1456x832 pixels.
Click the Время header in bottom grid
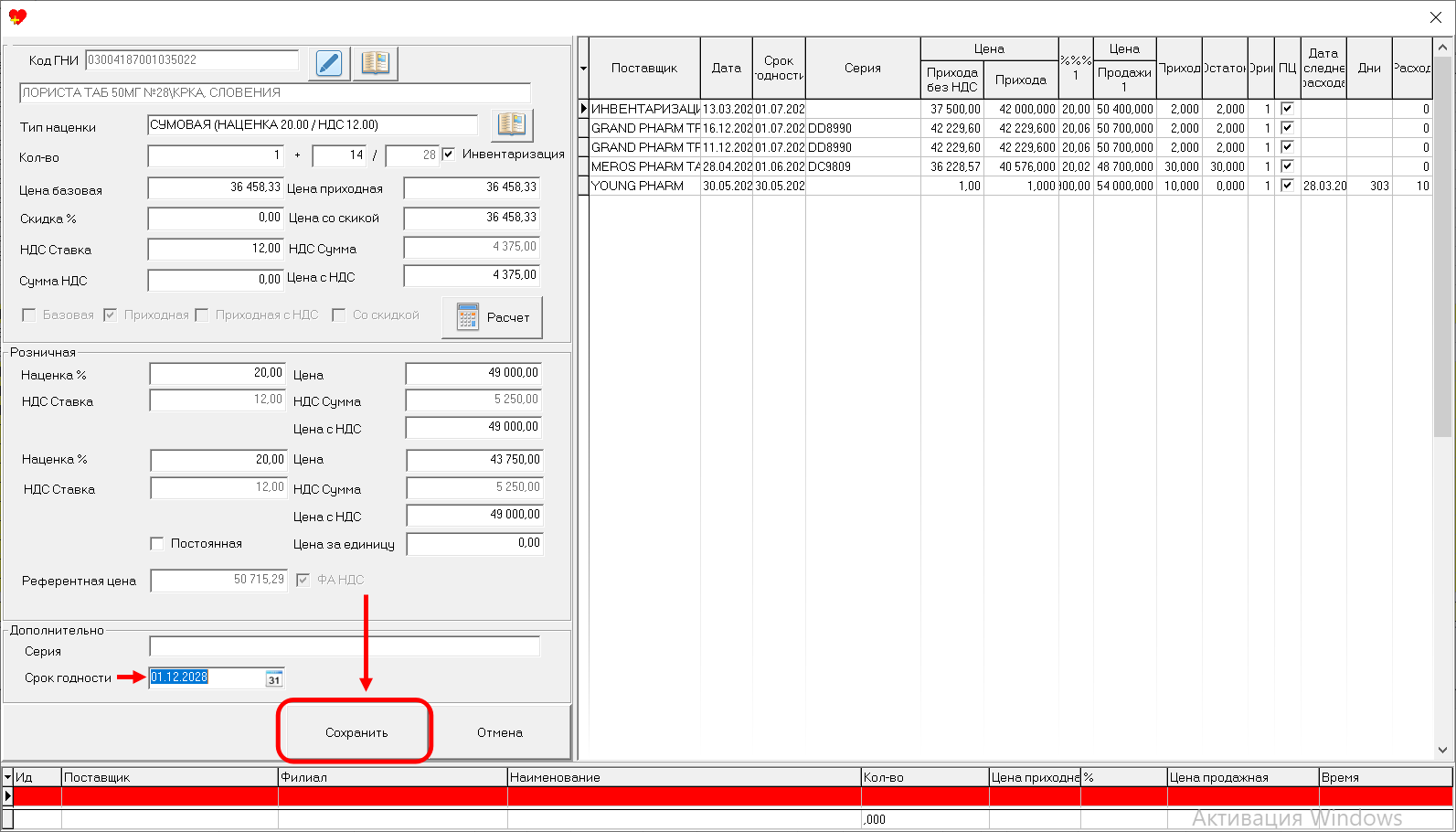pos(1386,777)
